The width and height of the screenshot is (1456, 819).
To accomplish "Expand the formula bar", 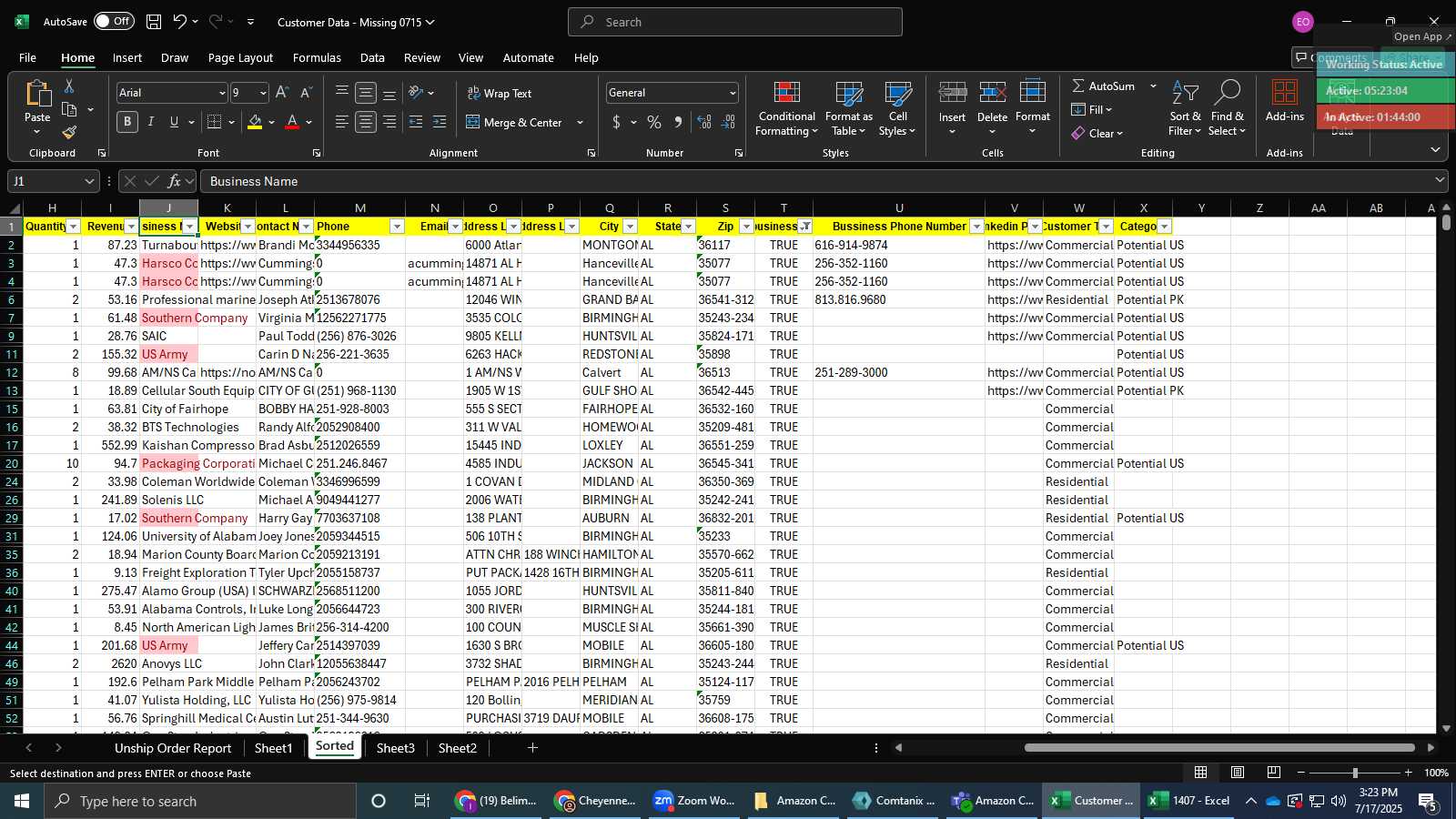I will pyautogui.click(x=1440, y=181).
